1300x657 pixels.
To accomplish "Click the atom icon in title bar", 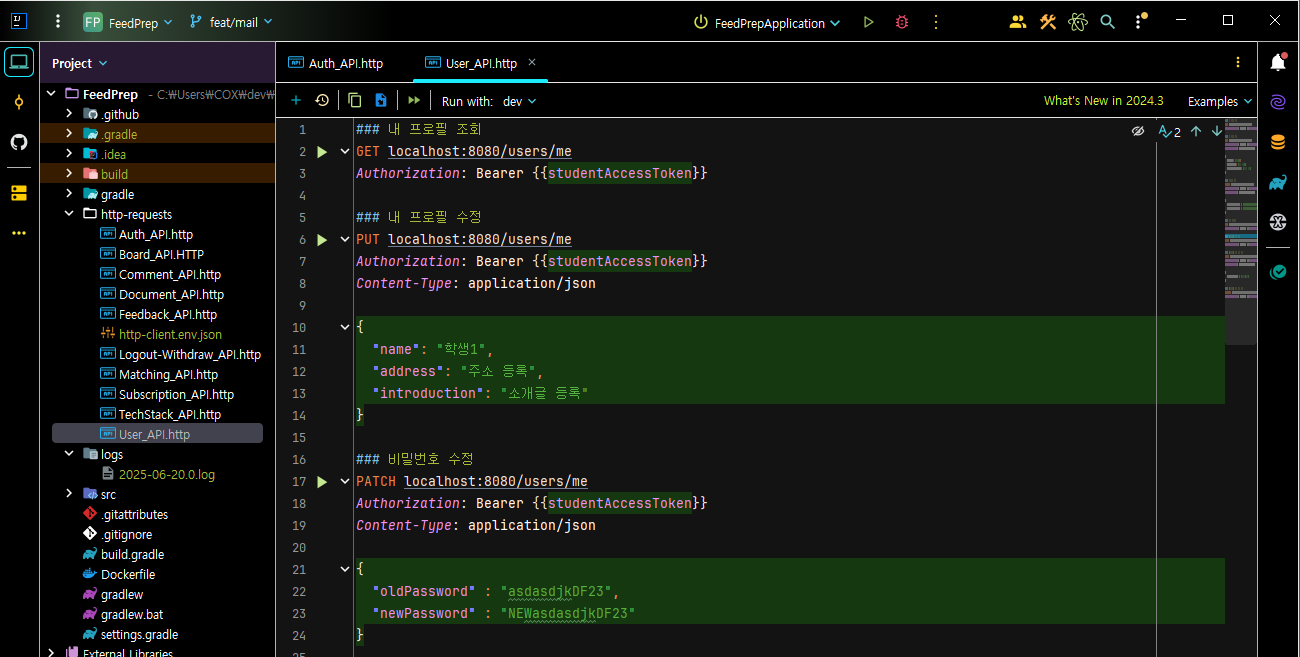I will point(1077,22).
